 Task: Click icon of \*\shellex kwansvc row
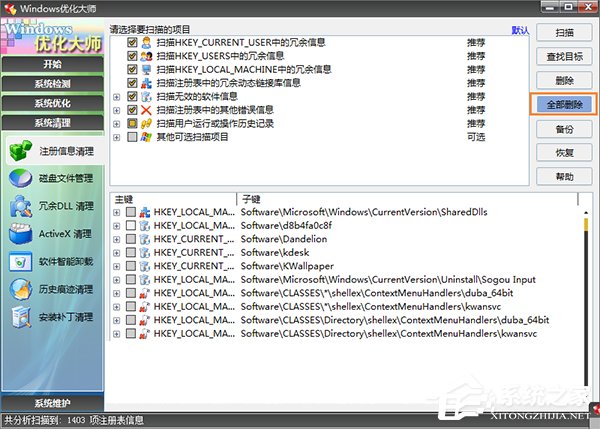pos(144,307)
